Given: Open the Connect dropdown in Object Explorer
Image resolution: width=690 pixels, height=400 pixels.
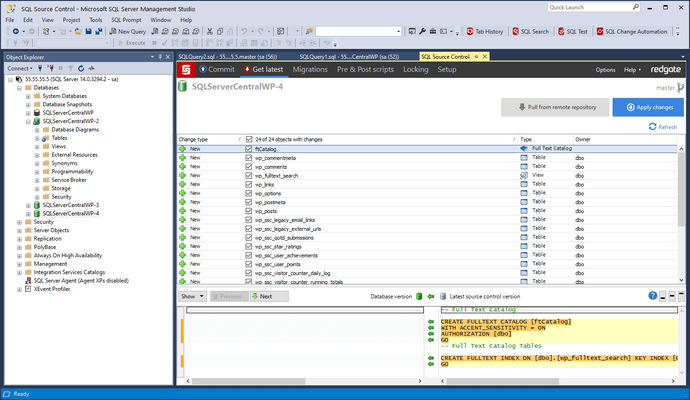Looking at the screenshot, I should click(x=20, y=68).
